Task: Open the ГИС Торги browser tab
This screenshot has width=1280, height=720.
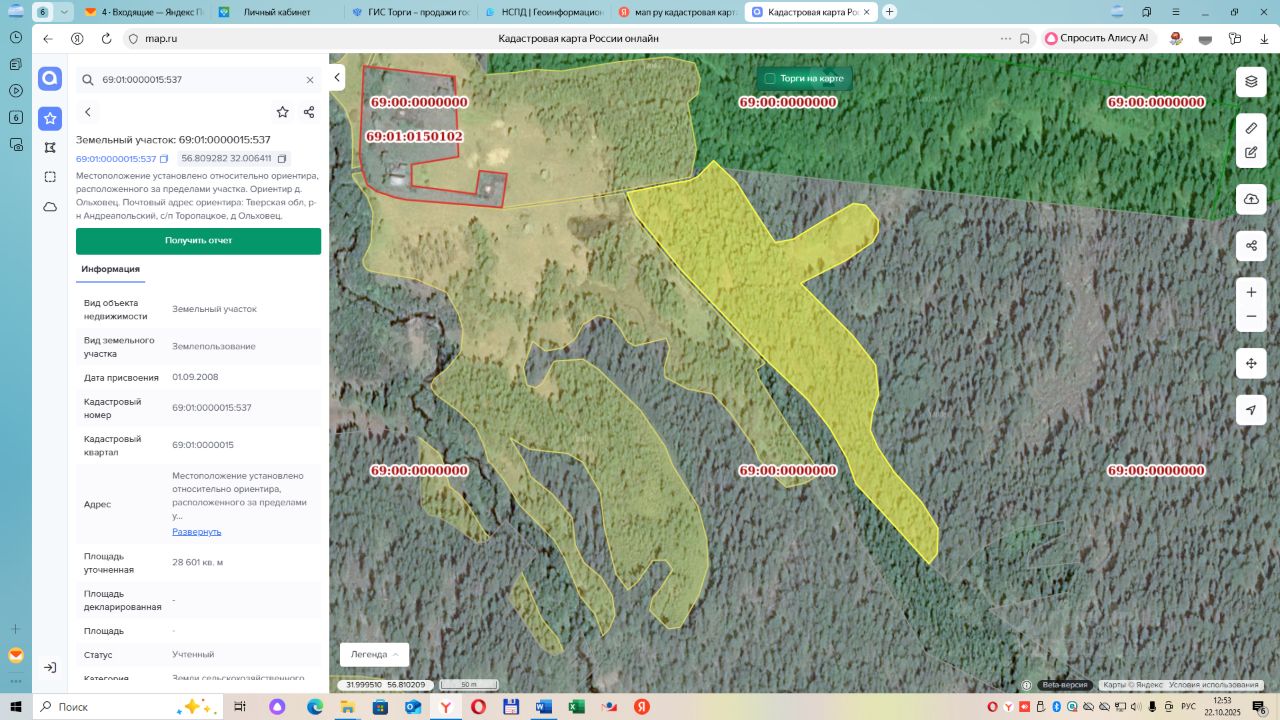Action: (x=410, y=12)
